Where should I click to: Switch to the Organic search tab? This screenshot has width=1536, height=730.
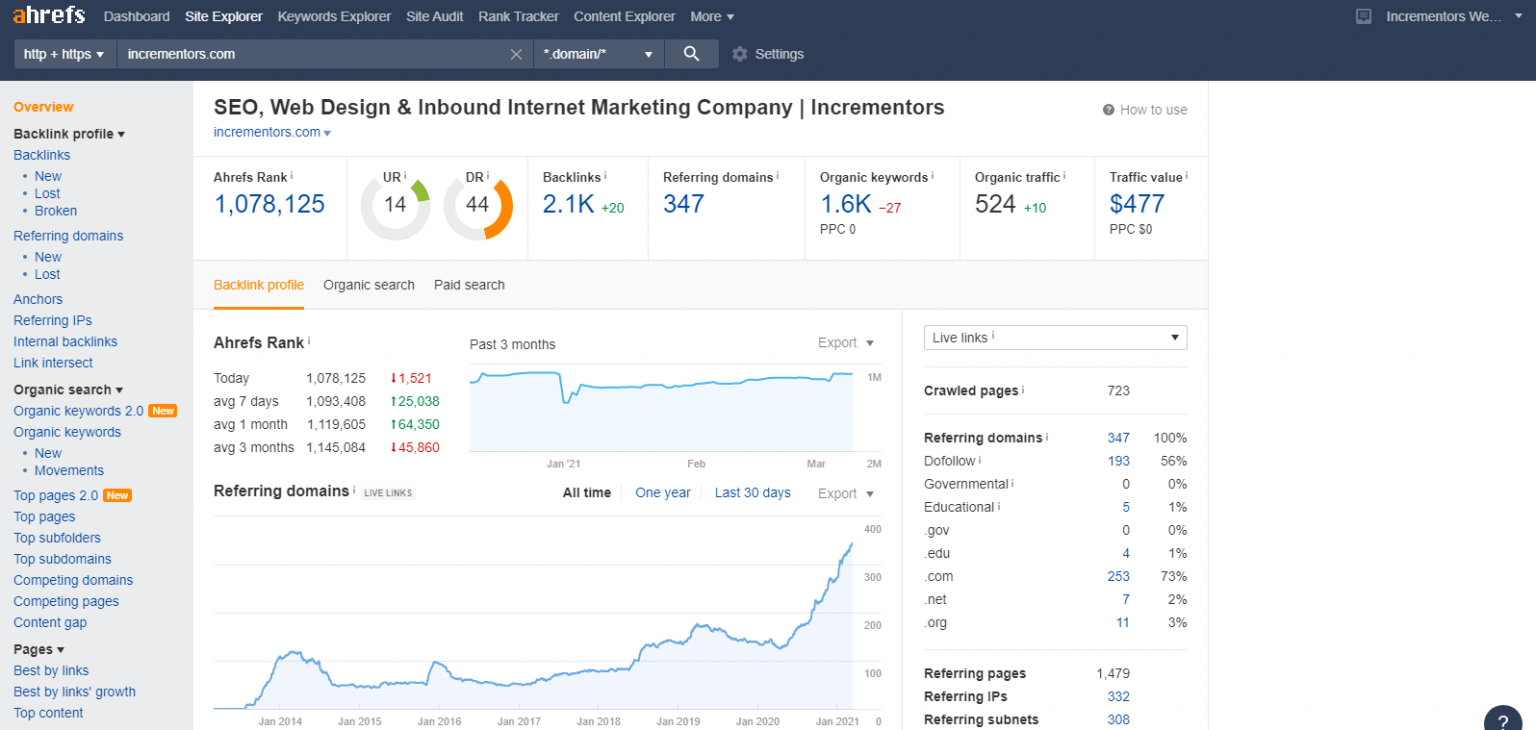point(368,285)
